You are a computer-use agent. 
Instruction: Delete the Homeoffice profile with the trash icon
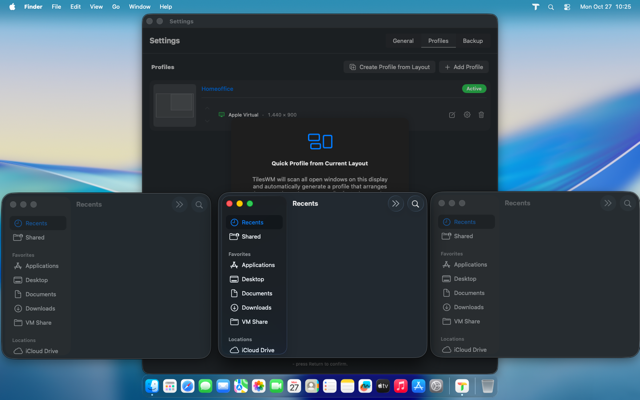click(481, 115)
